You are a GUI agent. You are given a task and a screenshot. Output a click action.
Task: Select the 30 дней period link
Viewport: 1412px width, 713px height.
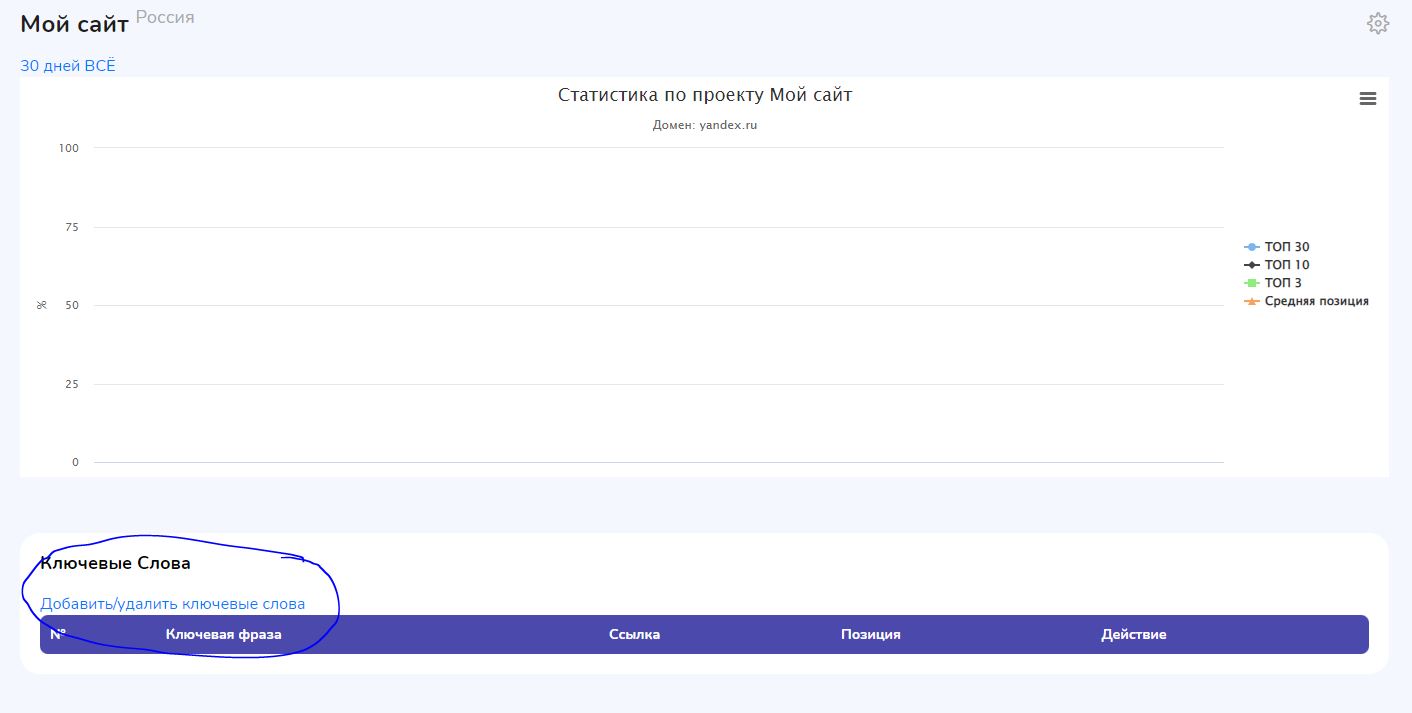pos(42,66)
